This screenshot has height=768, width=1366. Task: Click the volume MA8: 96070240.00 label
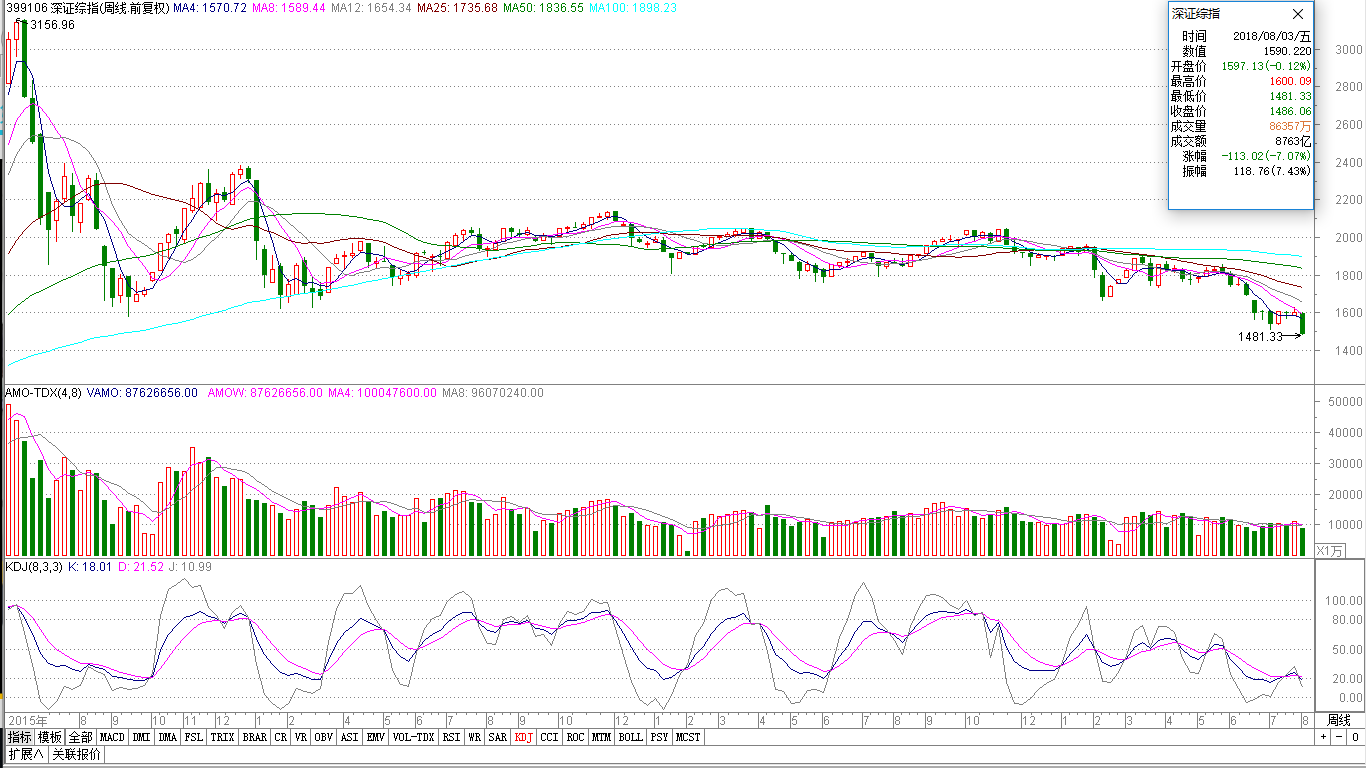pyautogui.click(x=492, y=393)
